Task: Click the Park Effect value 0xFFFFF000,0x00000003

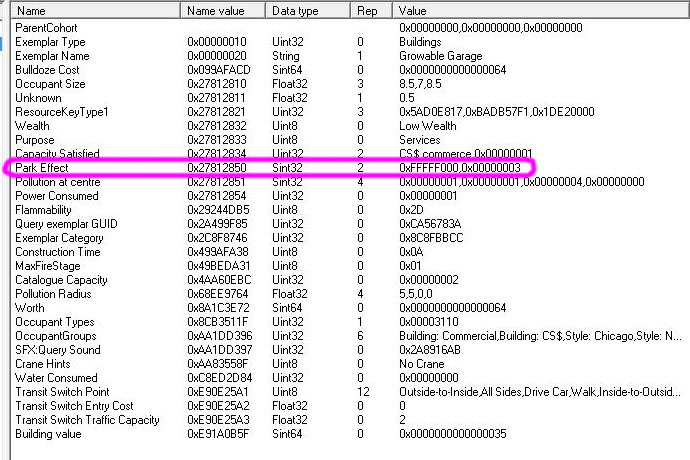Action: (x=459, y=168)
